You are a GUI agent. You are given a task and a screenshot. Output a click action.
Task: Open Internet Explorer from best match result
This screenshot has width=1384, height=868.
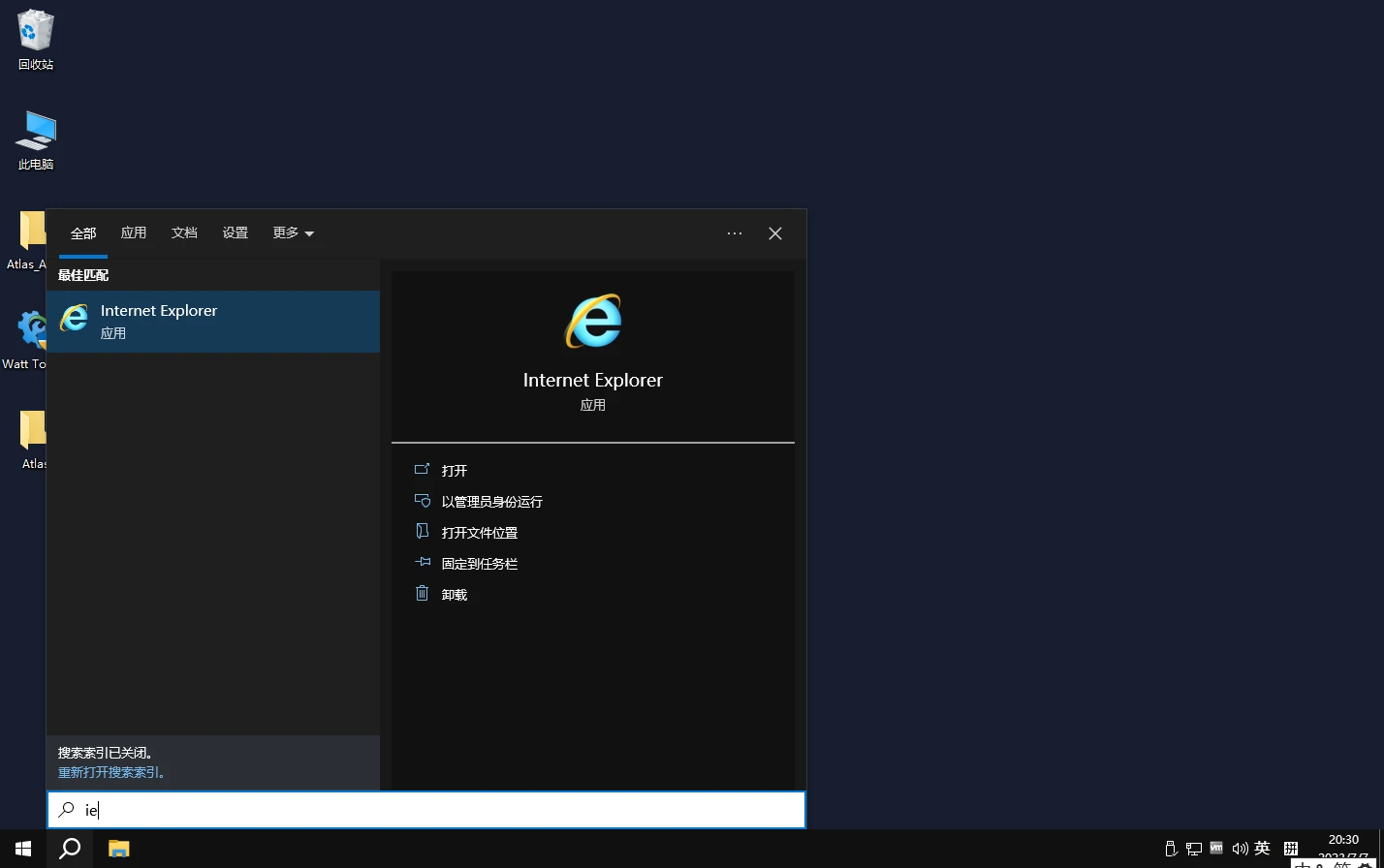(213, 321)
